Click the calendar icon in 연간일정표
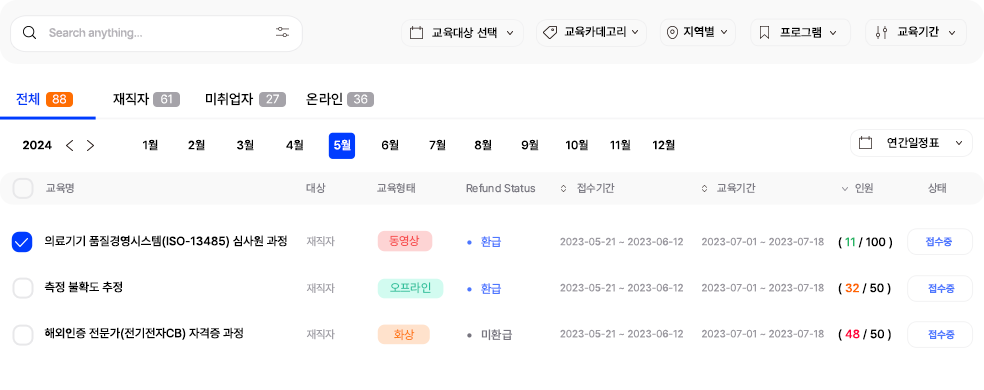The height and width of the screenshot is (390, 984). click(865, 143)
